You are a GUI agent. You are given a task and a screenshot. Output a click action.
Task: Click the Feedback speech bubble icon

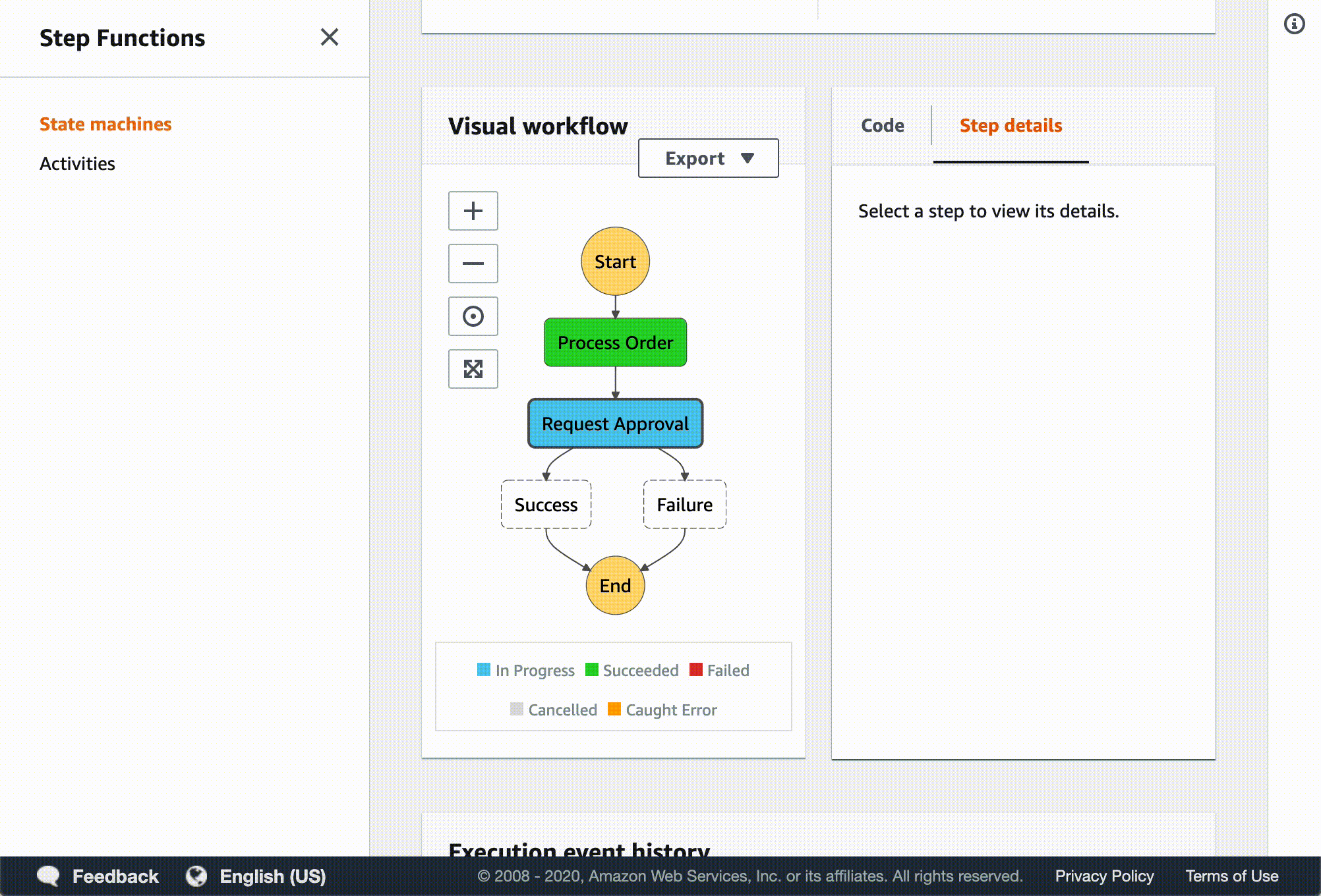48,876
